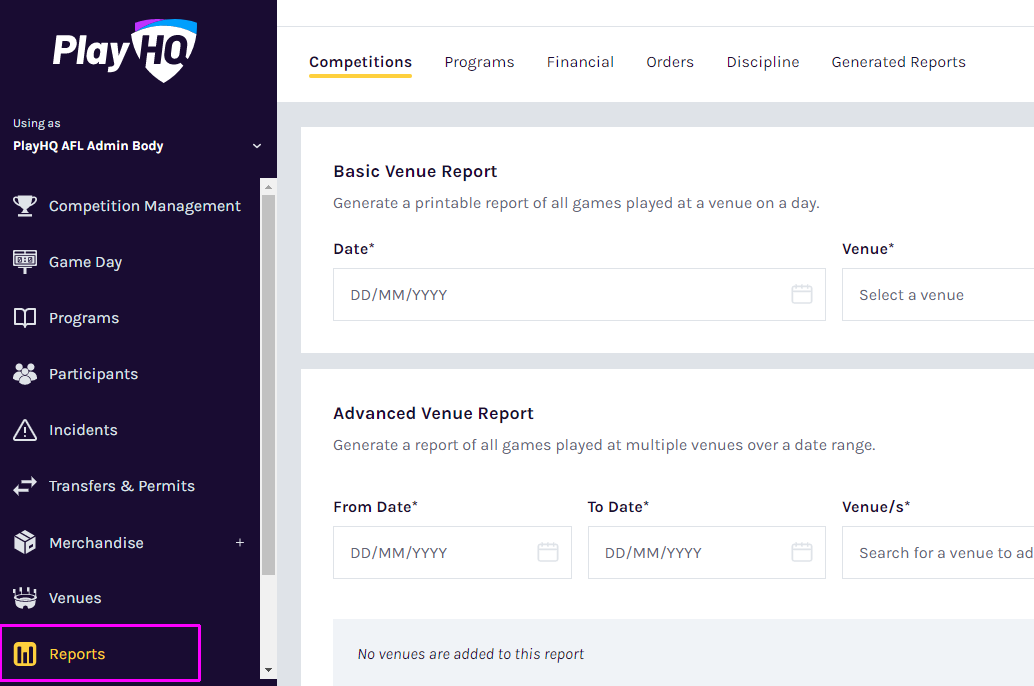The image size is (1034, 686).
Task: Click the calendar icon for To Date
Action: (x=801, y=551)
